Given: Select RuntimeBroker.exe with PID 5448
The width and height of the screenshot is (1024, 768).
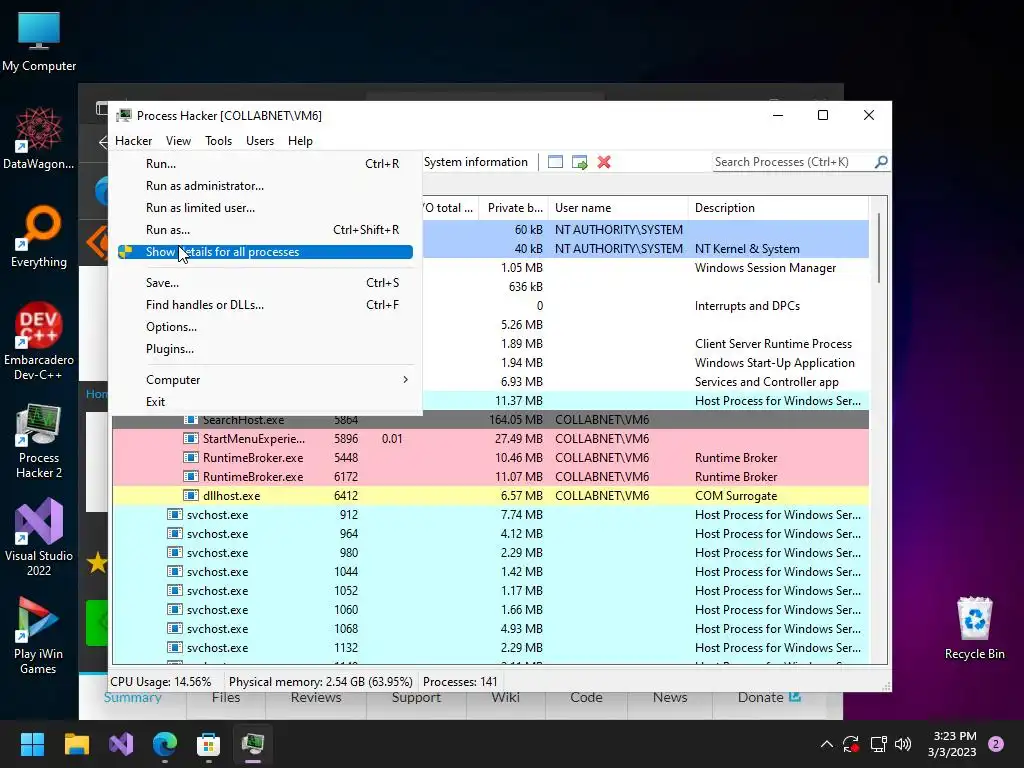Looking at the screenshot, I should (x=490, y=458).
